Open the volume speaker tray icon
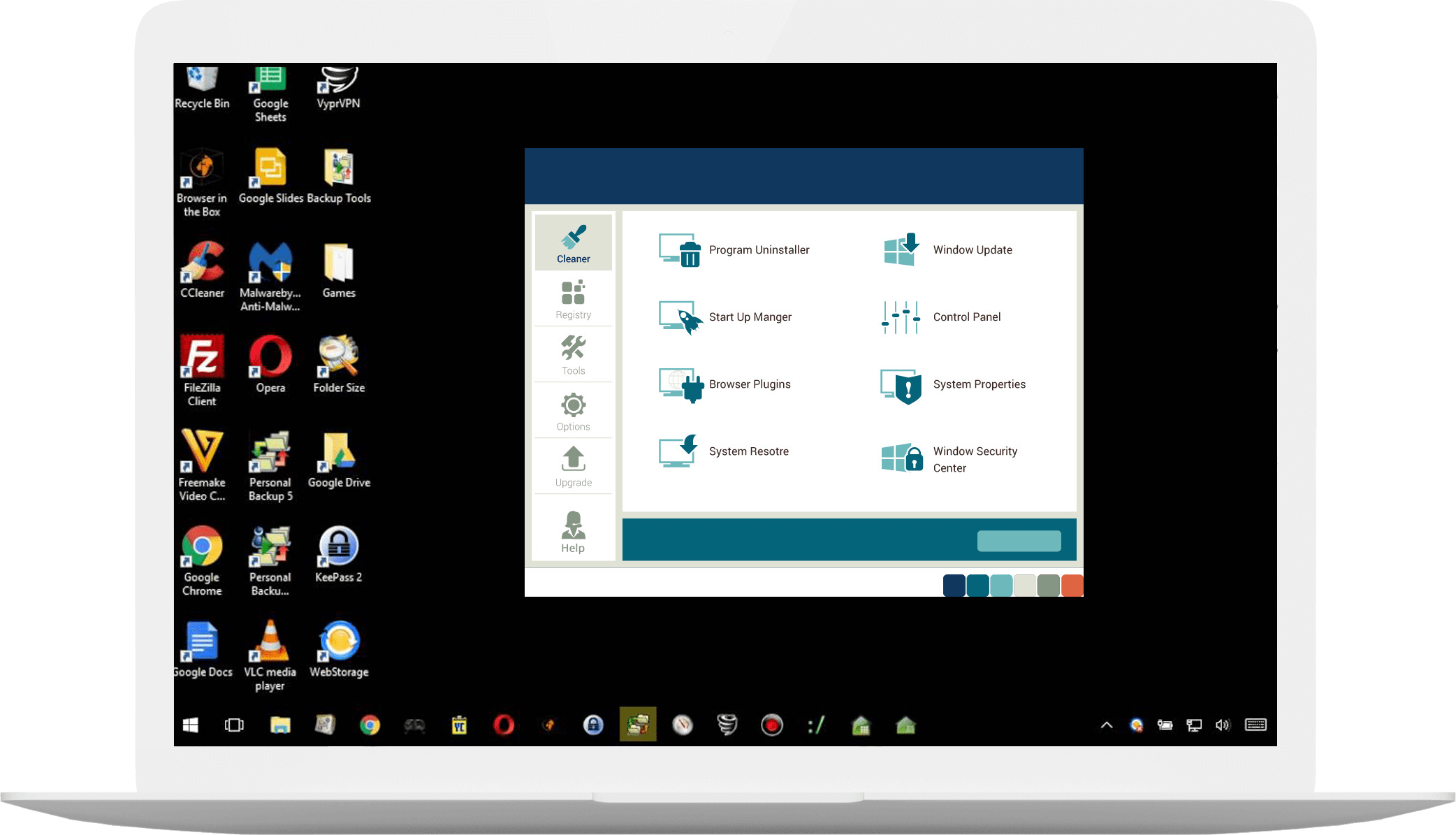The image size is (1456, 835). [x=1222, y=725]
